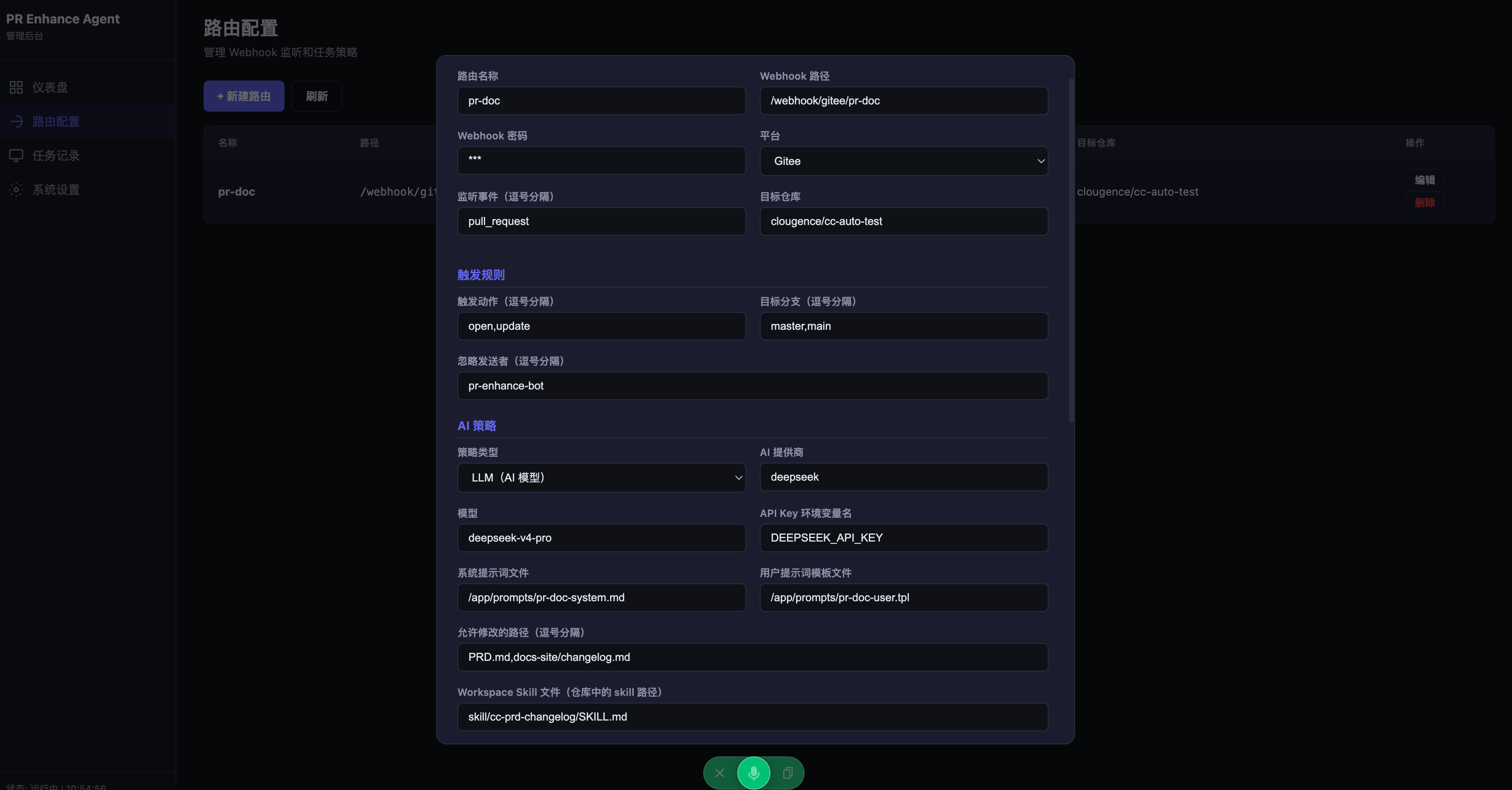Click the 触发规则 section heading

481,275
